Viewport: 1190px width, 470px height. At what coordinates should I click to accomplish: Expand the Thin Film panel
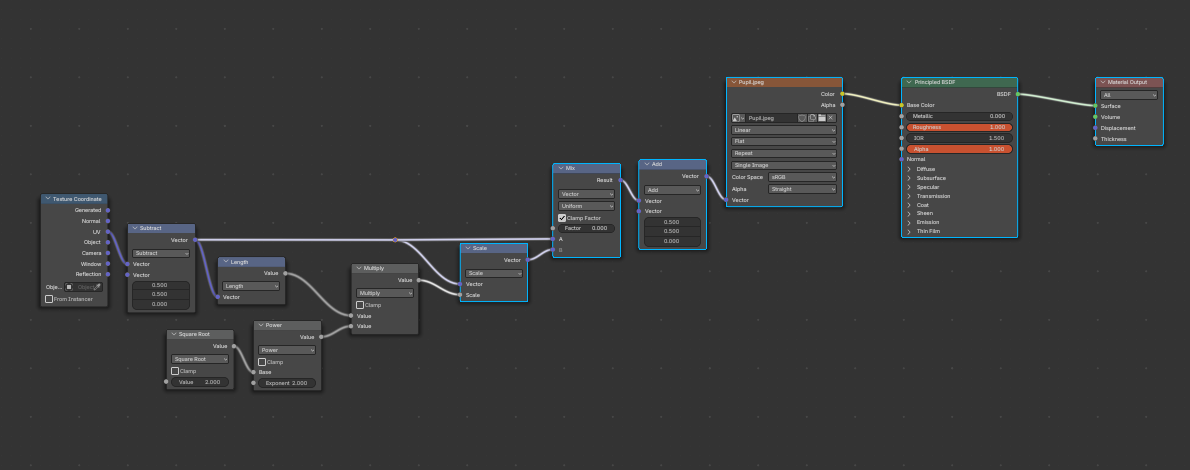pos(909,231)
